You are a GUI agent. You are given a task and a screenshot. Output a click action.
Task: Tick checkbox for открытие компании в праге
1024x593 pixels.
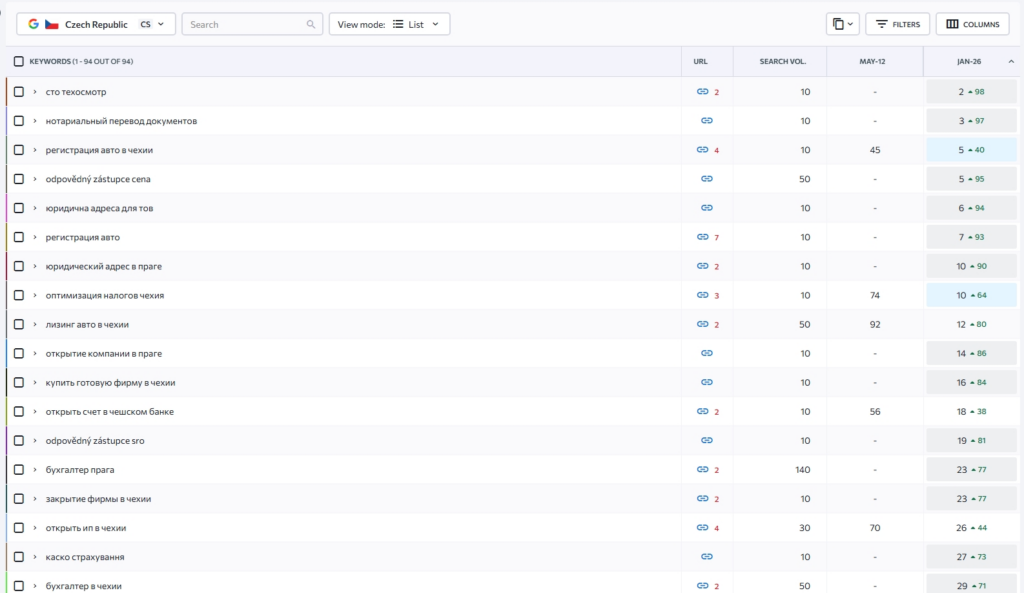tap(19, 353)
